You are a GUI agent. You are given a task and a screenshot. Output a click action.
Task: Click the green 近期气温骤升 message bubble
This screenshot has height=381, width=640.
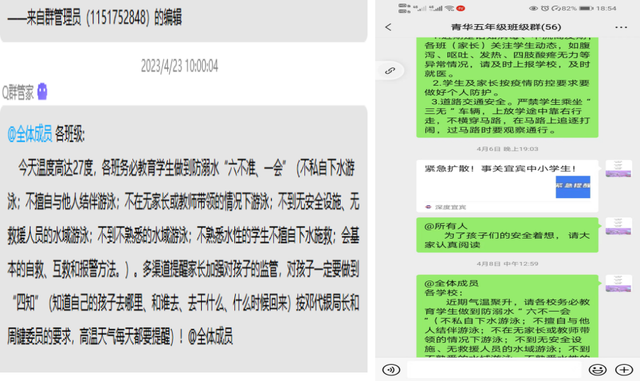click(x=507, y=316)
